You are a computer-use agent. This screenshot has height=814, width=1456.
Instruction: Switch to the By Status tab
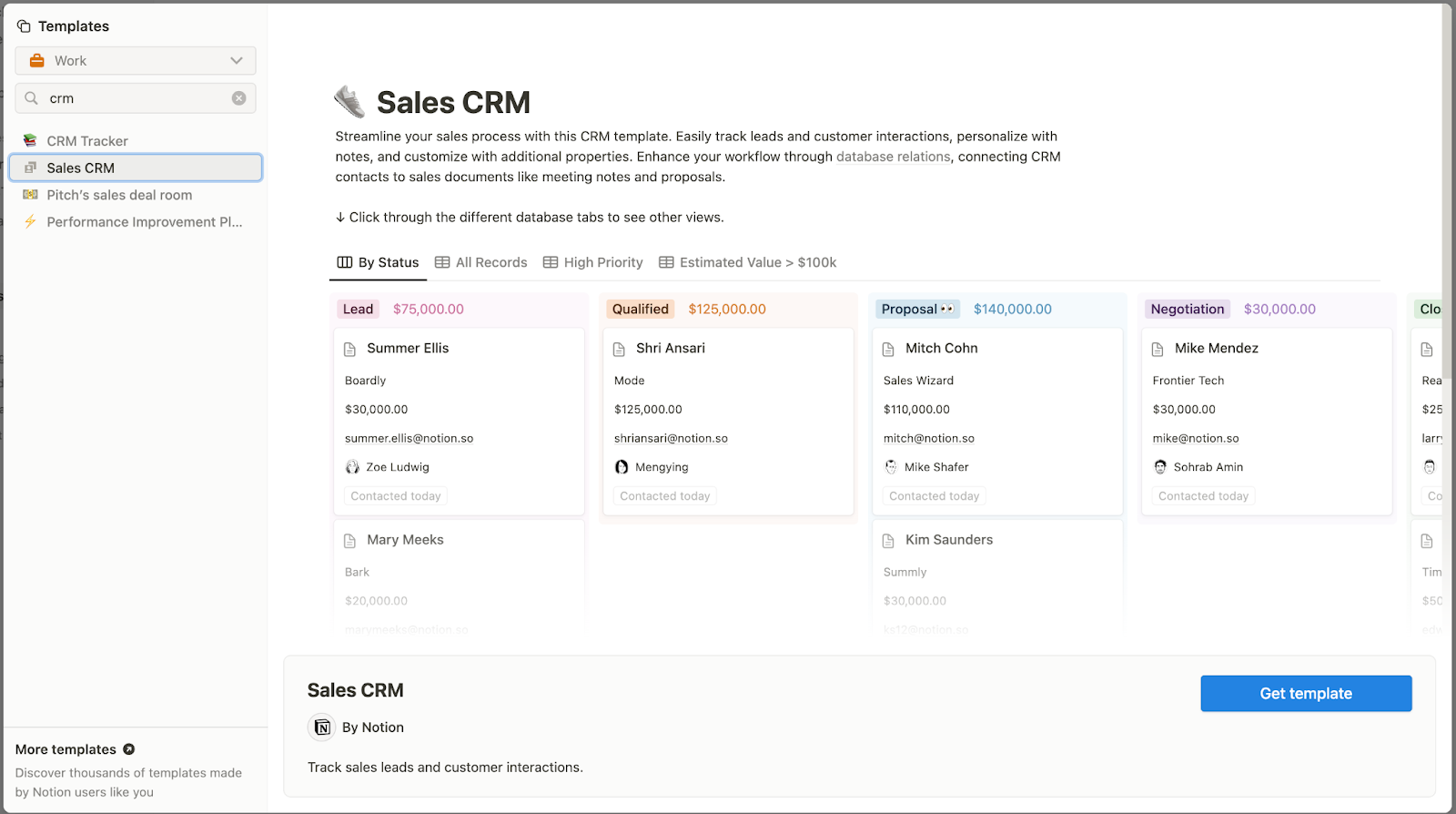(x=378, y=262)
